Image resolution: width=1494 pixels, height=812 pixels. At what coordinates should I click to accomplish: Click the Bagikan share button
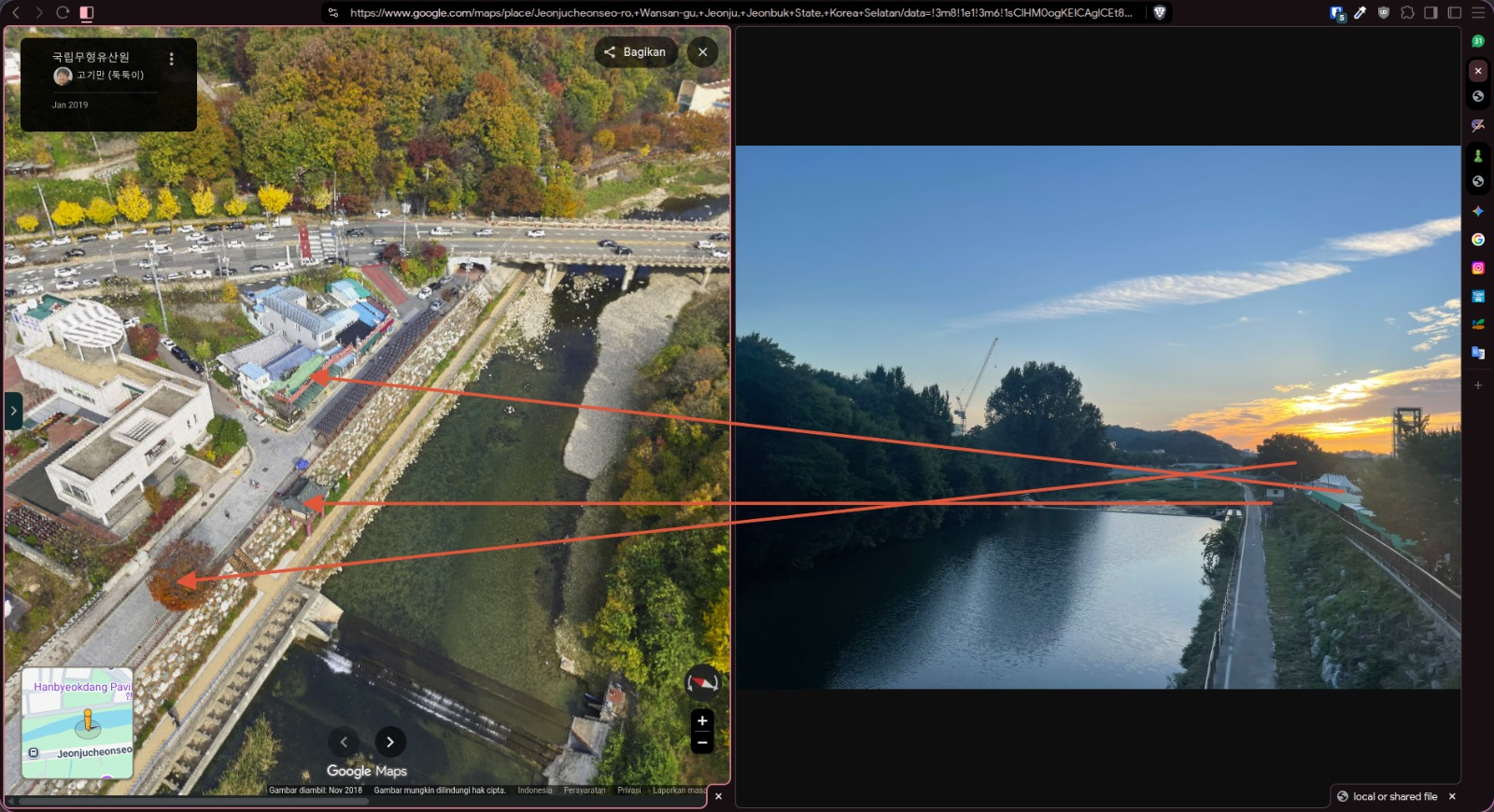pos(636,52)
